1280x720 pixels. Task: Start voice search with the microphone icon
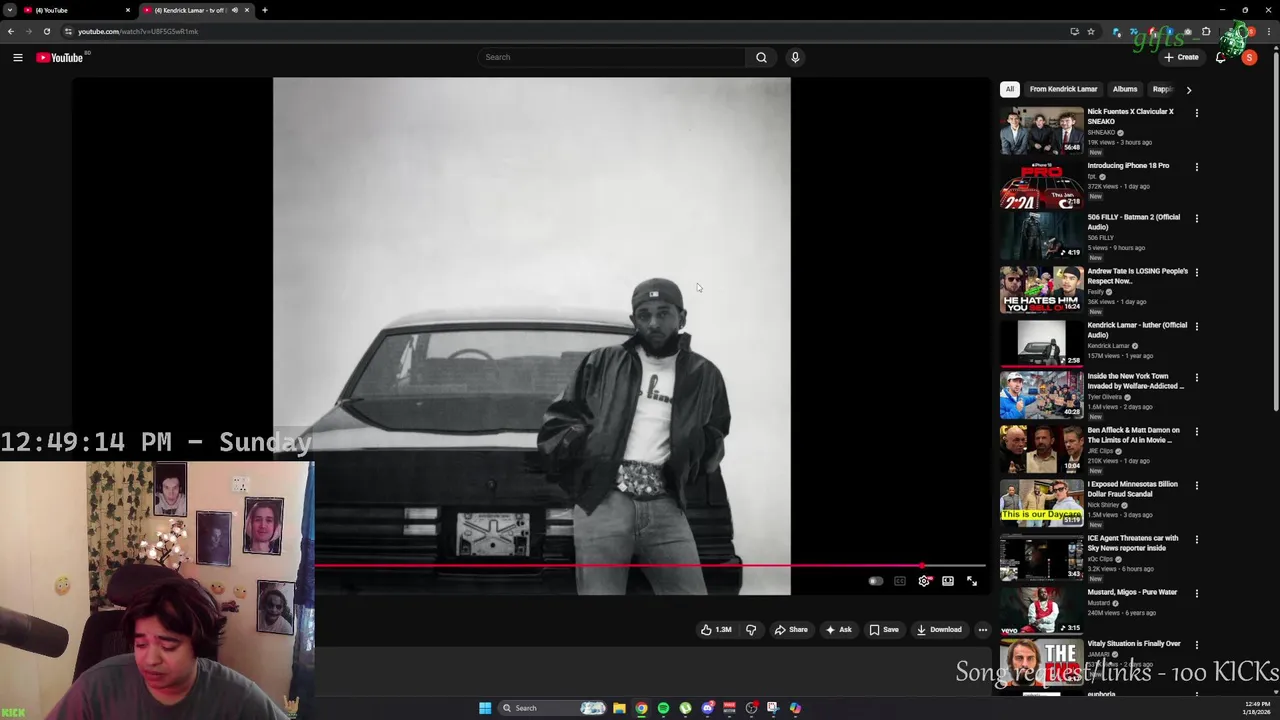pos(795,57)
